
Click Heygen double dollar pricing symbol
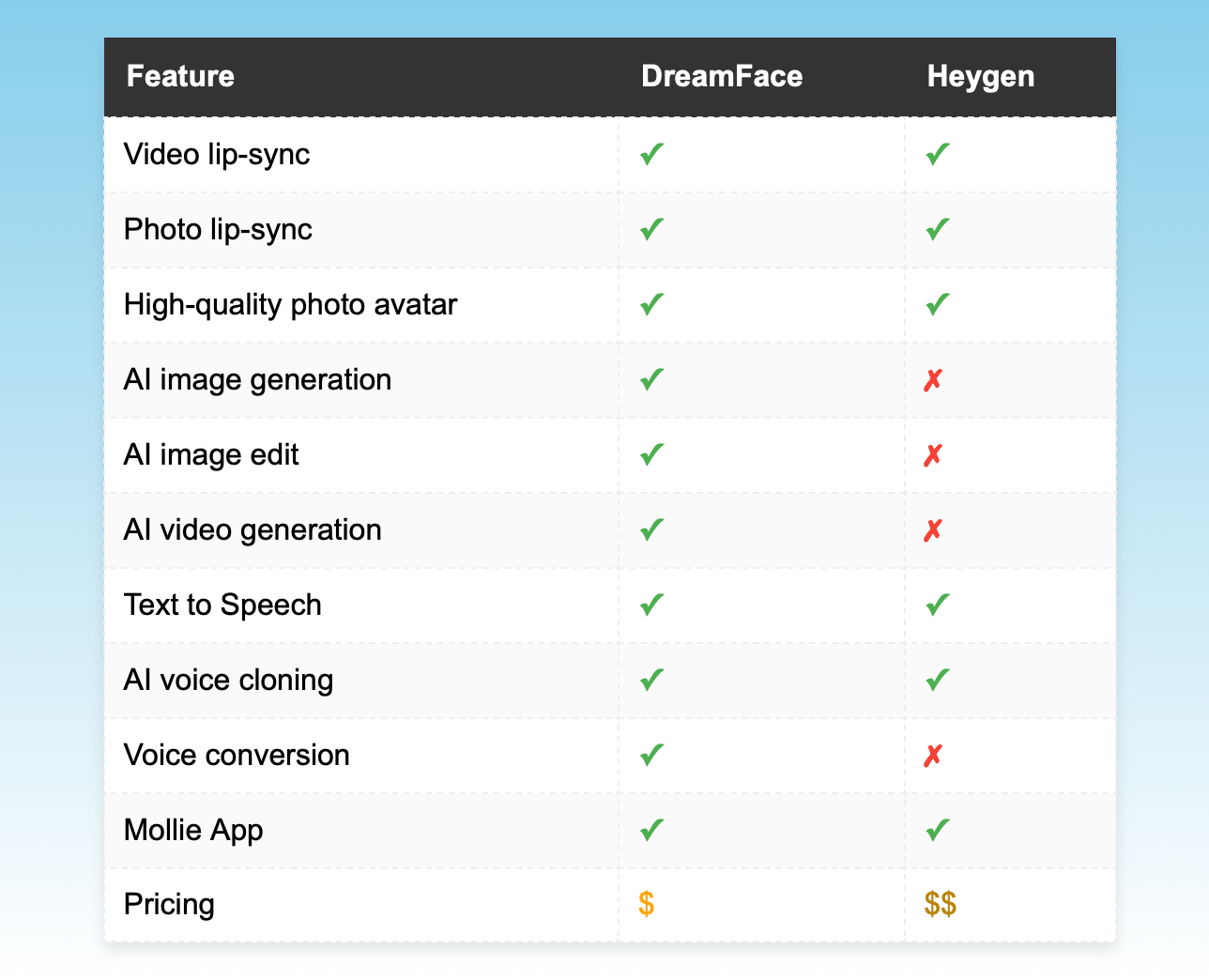[941, 904]
